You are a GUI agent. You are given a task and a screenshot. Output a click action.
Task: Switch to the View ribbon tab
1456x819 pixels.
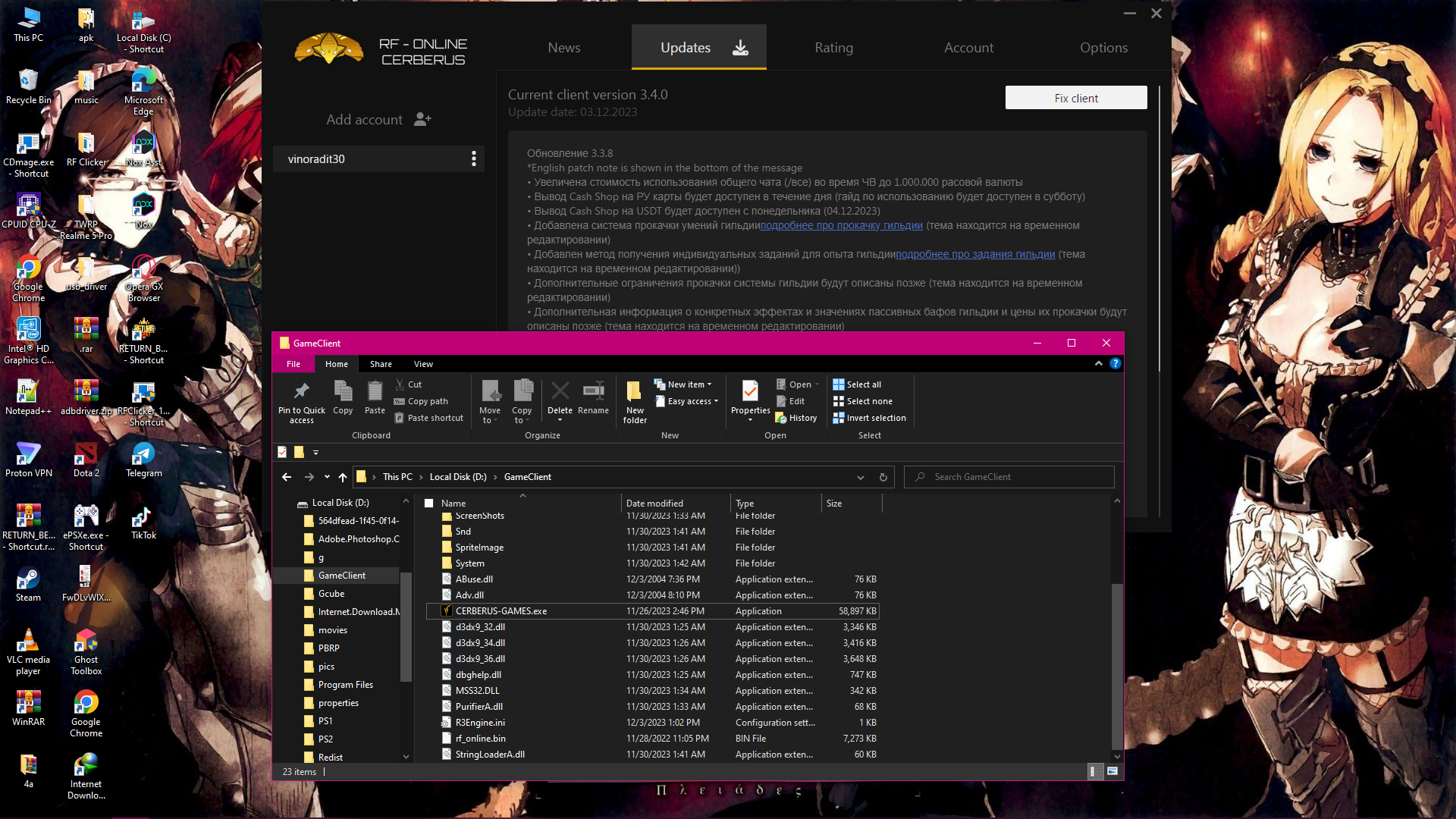(x=423, y=364)
